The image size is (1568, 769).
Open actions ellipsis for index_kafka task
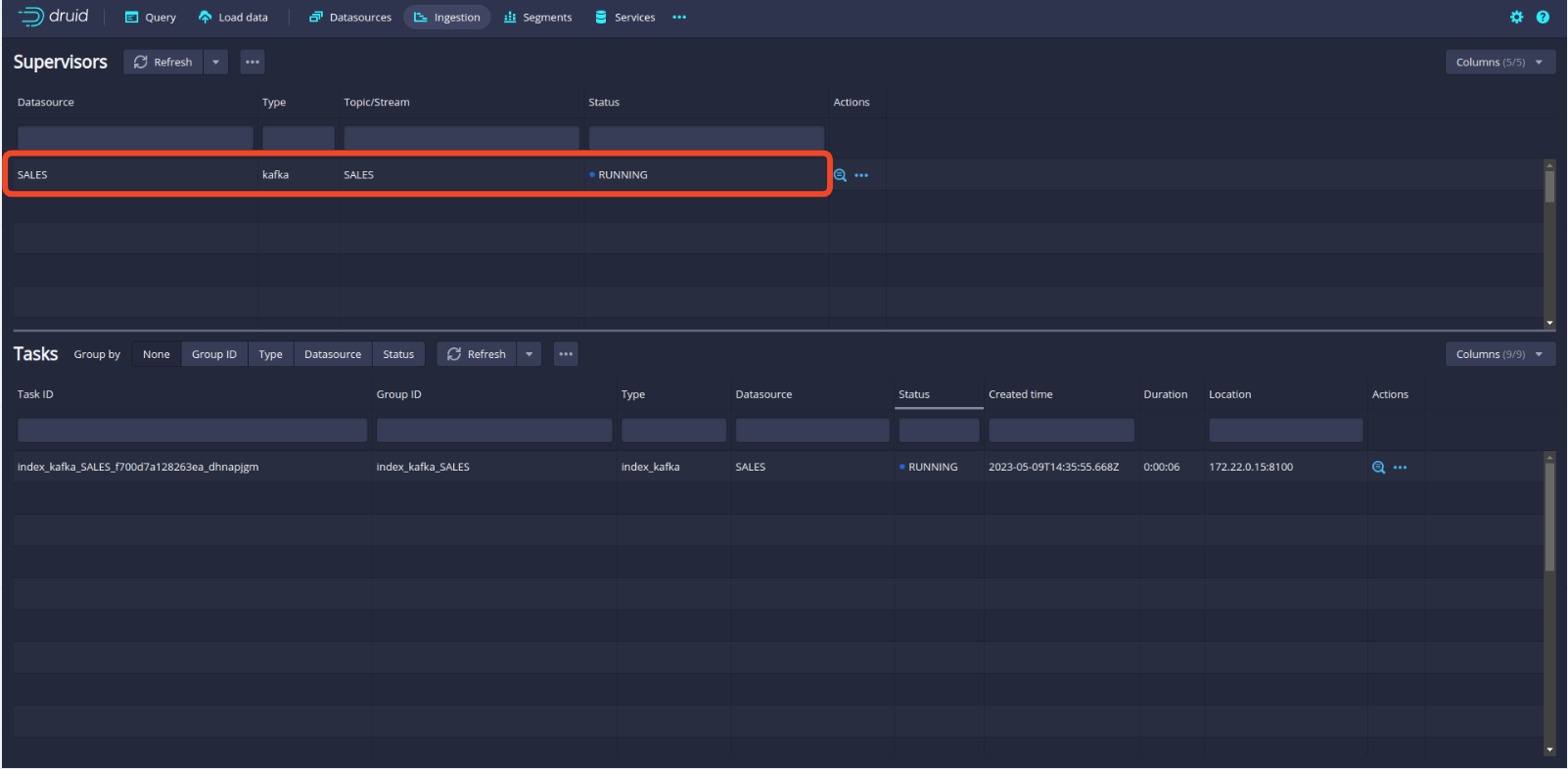tap(1400, 468)
